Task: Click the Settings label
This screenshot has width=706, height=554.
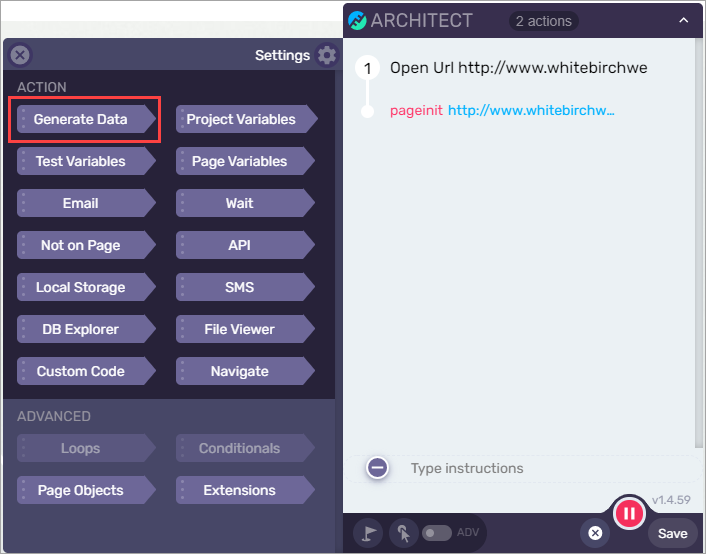Action: click(282, 55)
